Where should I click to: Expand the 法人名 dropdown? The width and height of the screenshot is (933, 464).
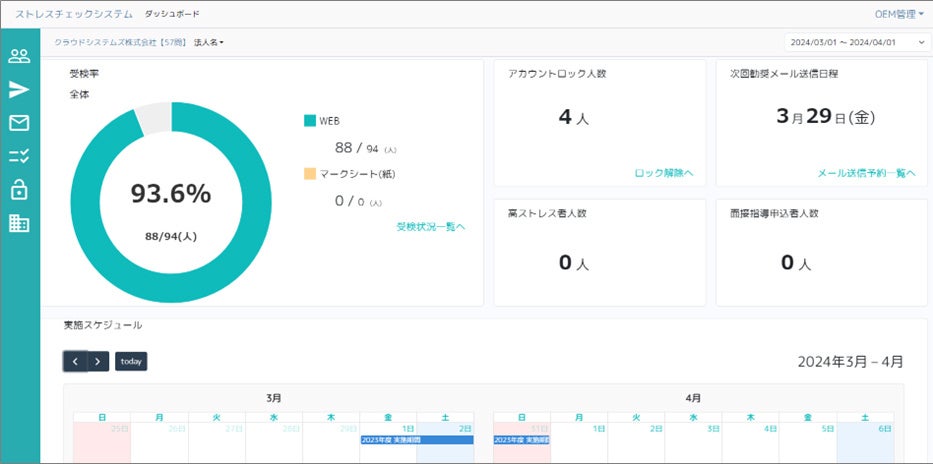coord(209,42)
